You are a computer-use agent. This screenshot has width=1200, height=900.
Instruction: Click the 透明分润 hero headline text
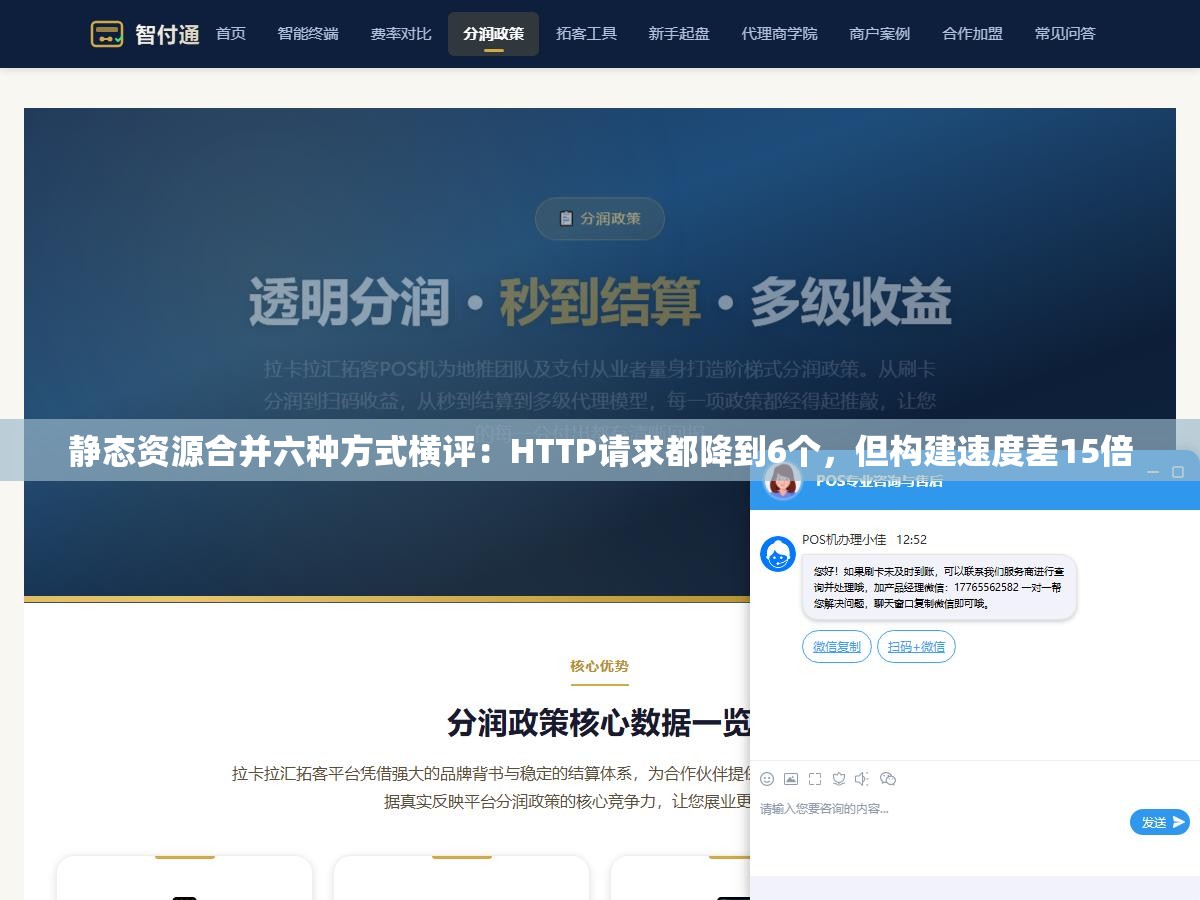click(x=348, y=301)
